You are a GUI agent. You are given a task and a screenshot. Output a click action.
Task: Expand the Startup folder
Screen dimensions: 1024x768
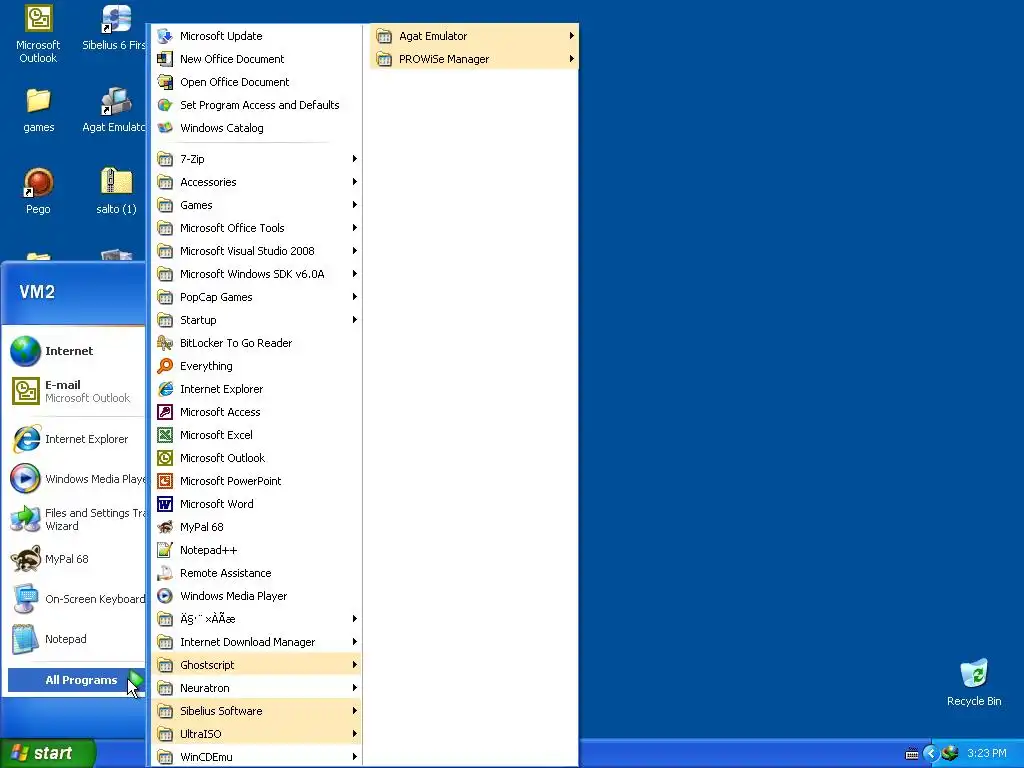(256, 320)
